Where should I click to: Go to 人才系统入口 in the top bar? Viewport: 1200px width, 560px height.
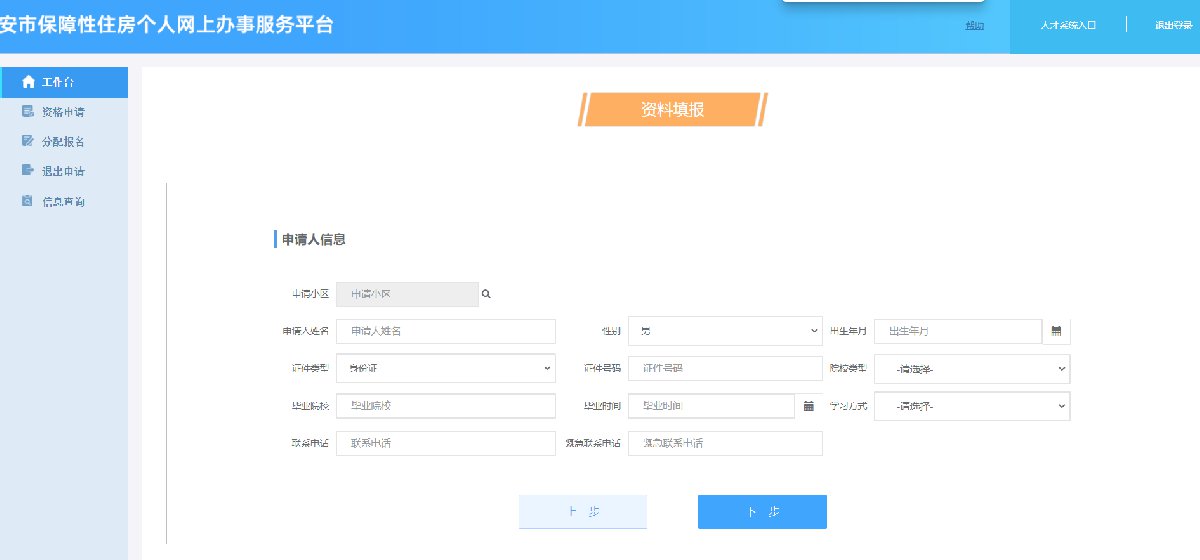1068,26
